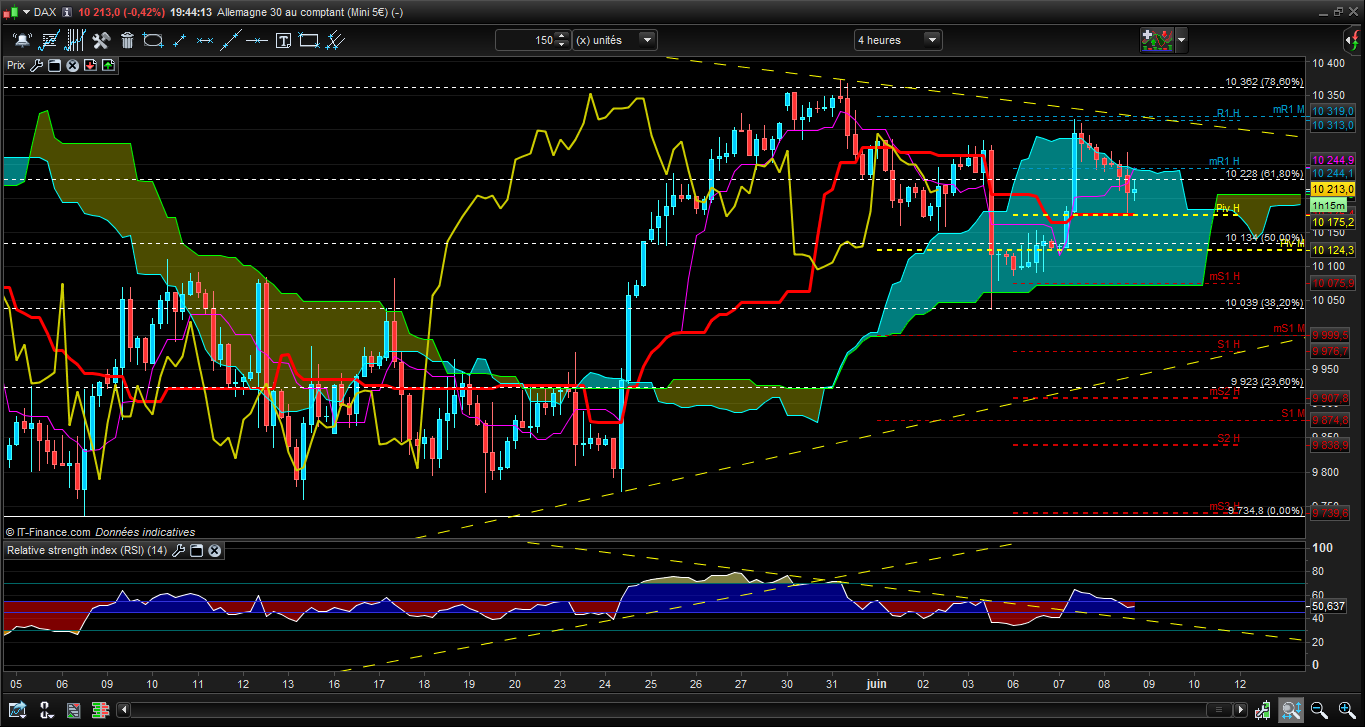Remove the Prix panel with its X icon
Viewport: 1365px width, 727px height.
point(73,65)
